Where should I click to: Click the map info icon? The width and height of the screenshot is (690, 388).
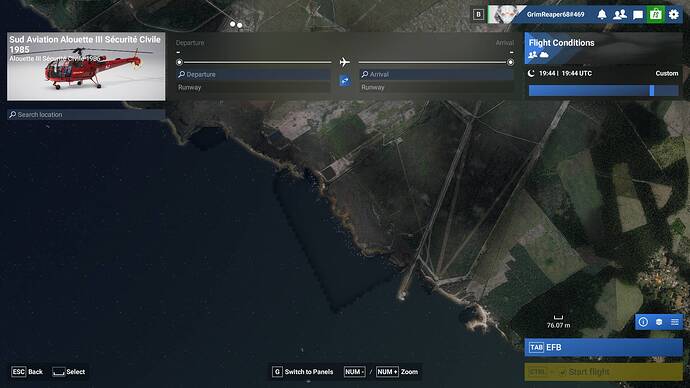click(643, 322)
